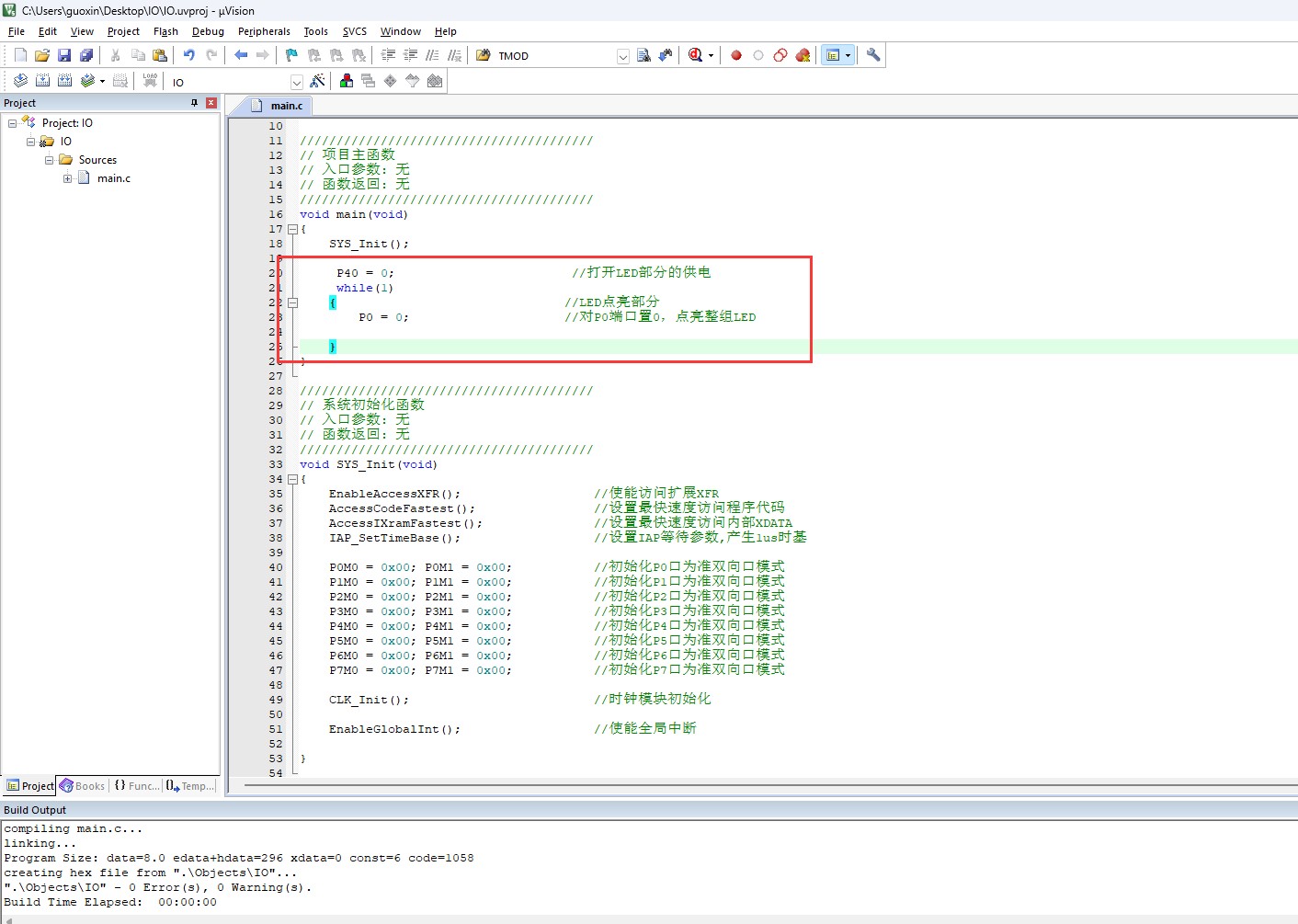The width and height of the screenshot is (1298, 924).
Task: Collapse the IO target node
Action: (x=30, y=142)
